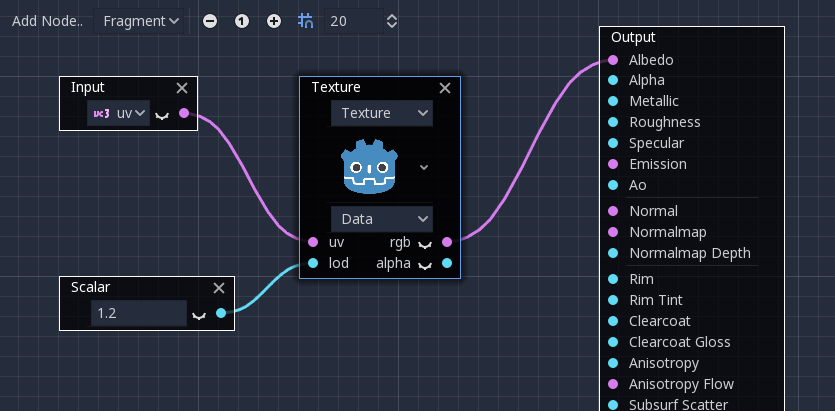Click the Godot icon texture thumbnail
Viewport: 835px width, 411px height.
[371, 166]
